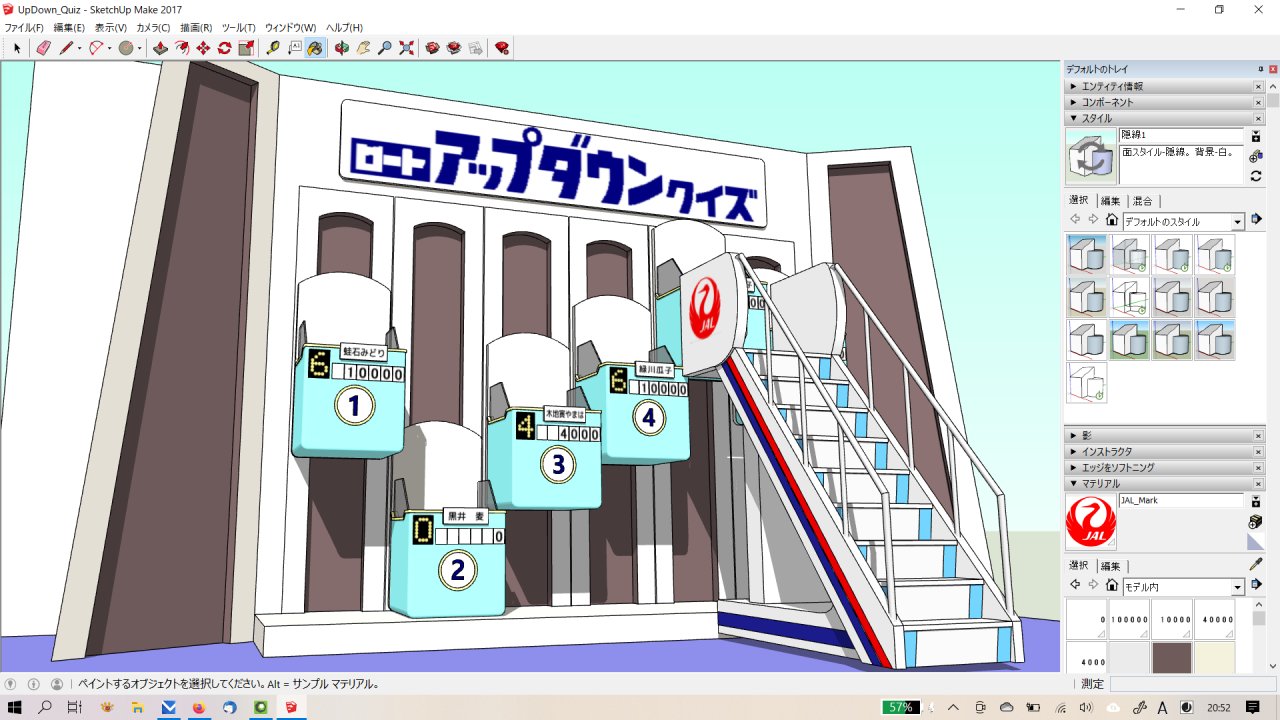The image size is (1280, 720).
Task: Click the Create Material icon
Action: coord(1256,522)
